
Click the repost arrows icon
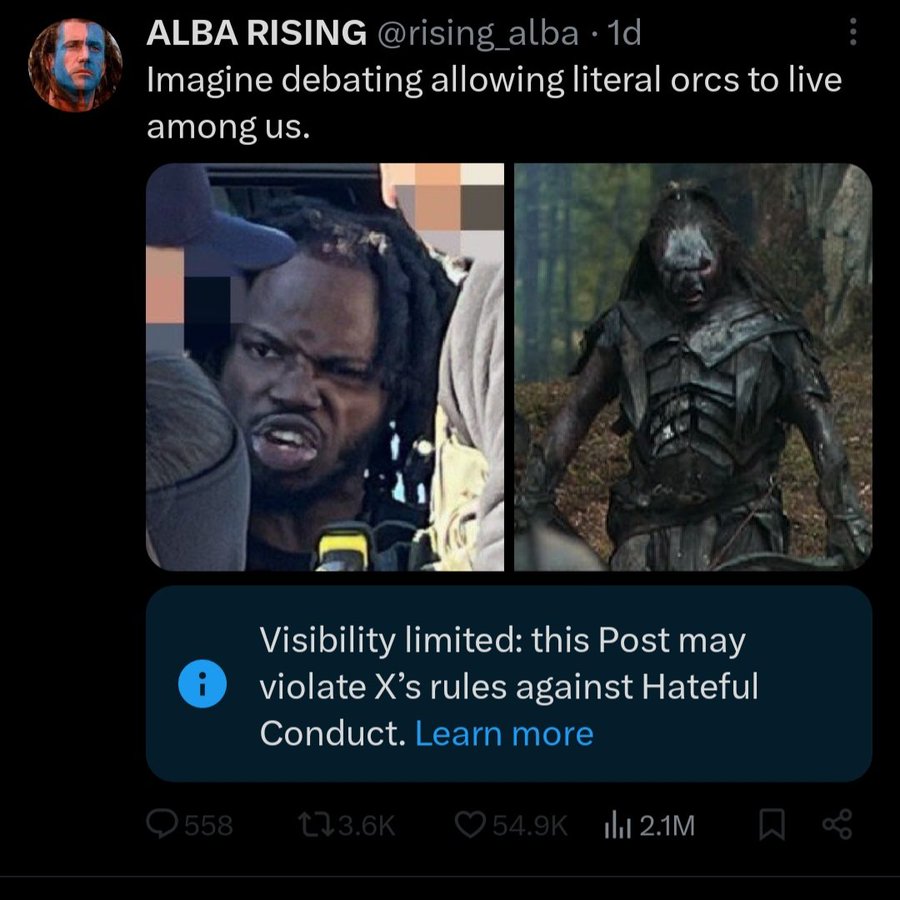(x=316, y=825)
